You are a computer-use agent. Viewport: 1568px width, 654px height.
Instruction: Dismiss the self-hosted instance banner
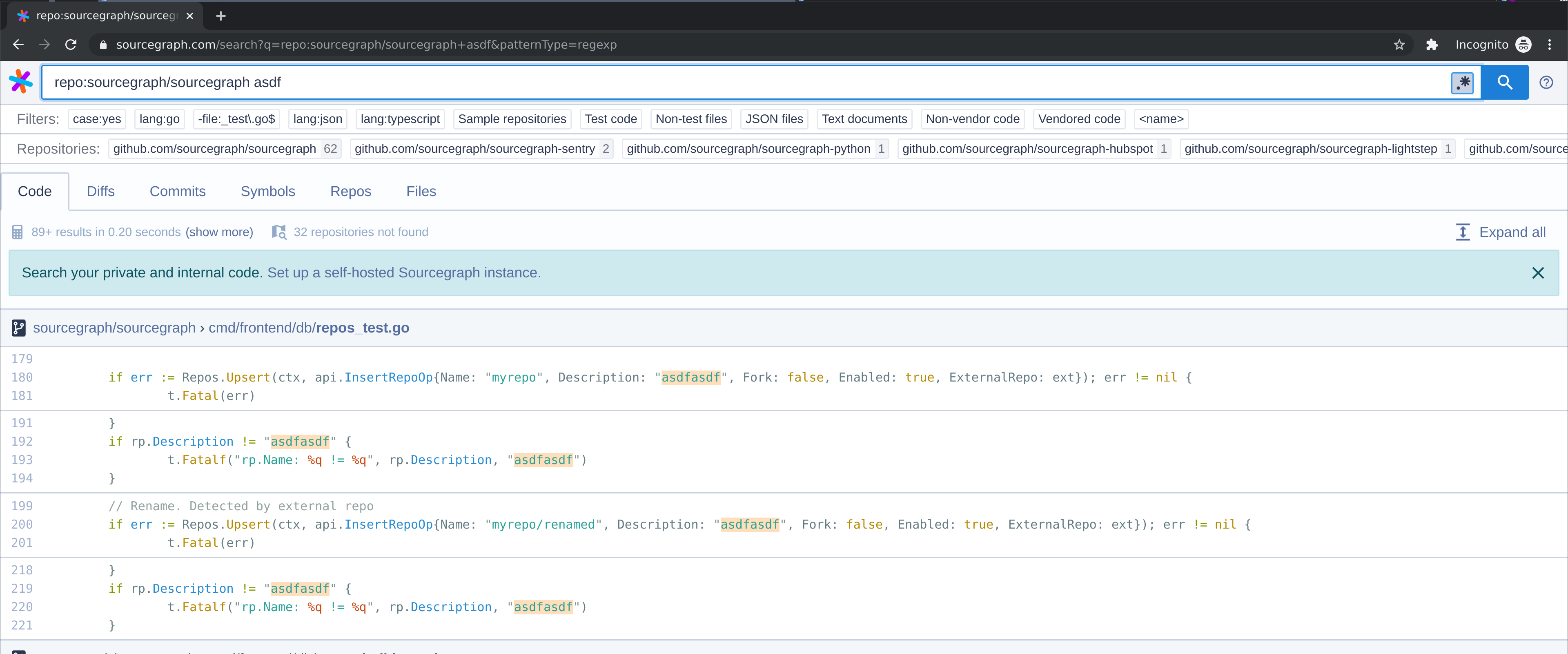[1537, 273]
